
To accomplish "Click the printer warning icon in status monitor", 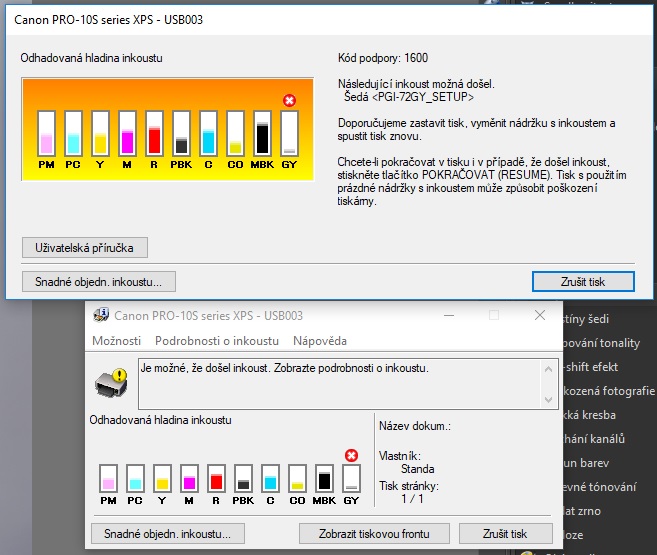I will click(x=111, y=381).
